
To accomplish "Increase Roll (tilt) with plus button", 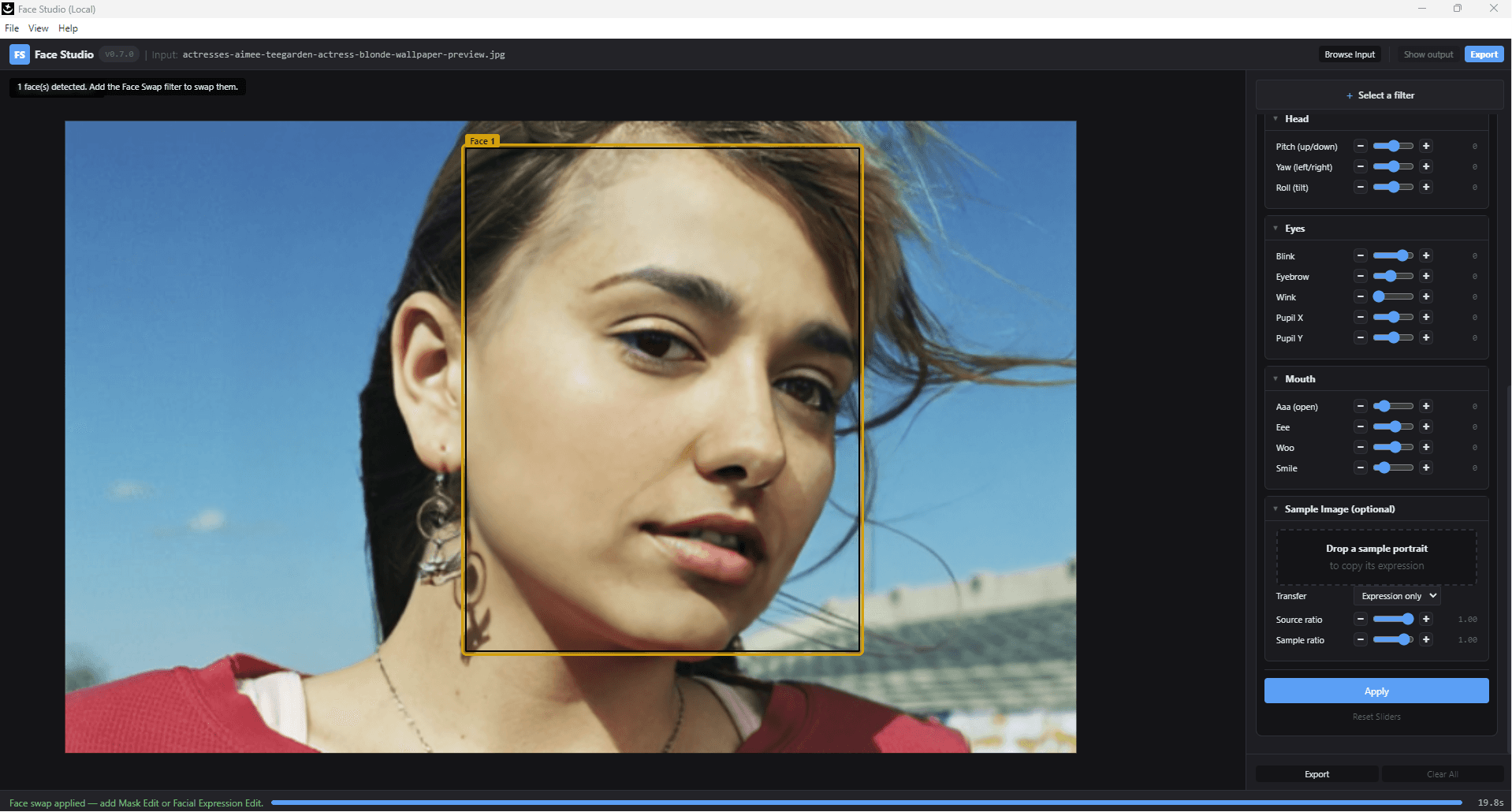I will tap(1426, 188).
